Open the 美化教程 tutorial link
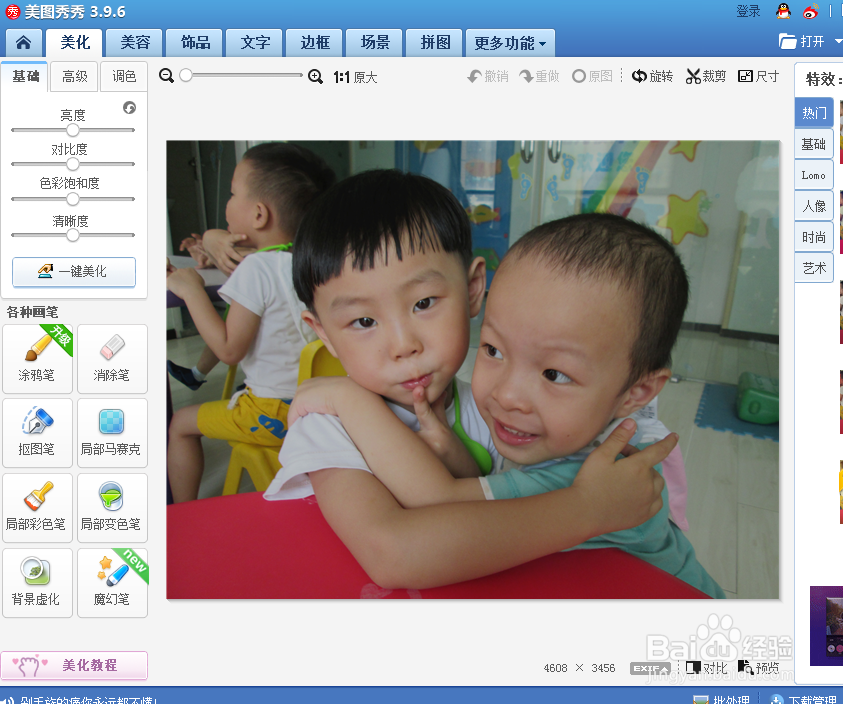 coord(74,665)
